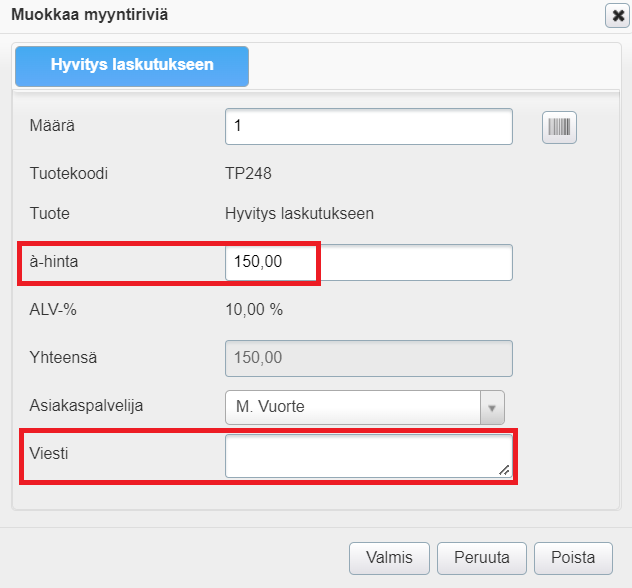The width and height of the screenshot is (632, 588).
Task: Click the barcode scanner icon next to Määrä
Action: coord(560,127)
